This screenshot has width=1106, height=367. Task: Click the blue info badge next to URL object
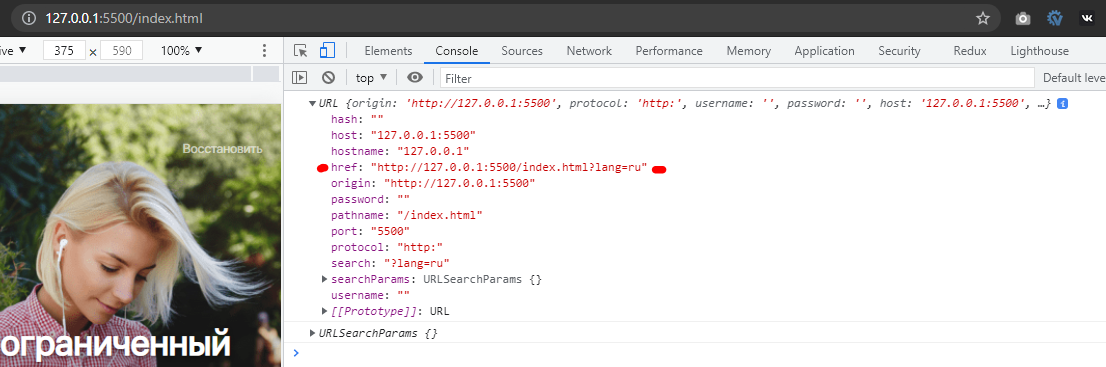(1062, 104)
